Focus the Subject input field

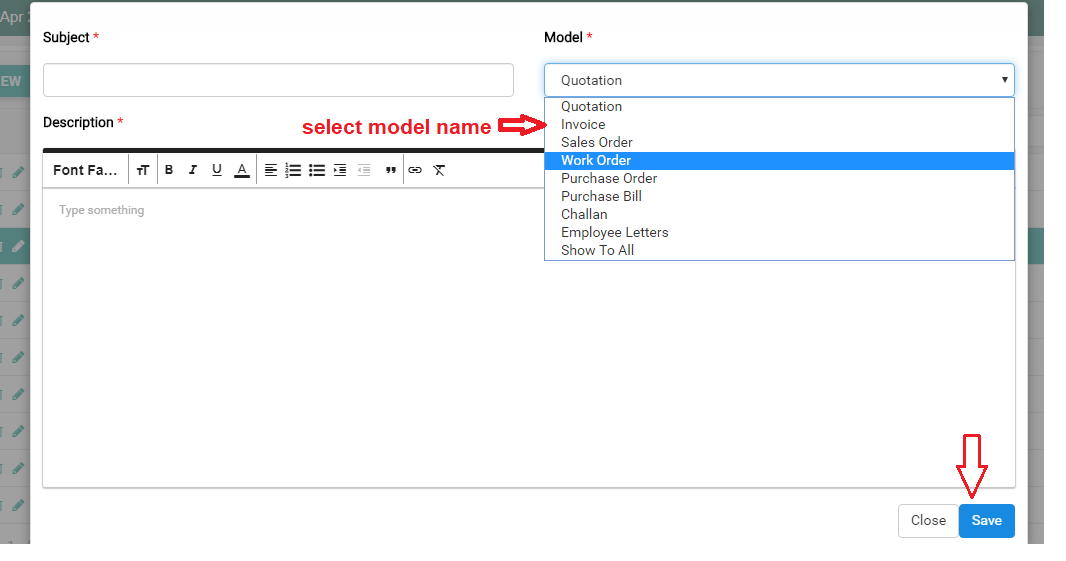tap(278, 80)
